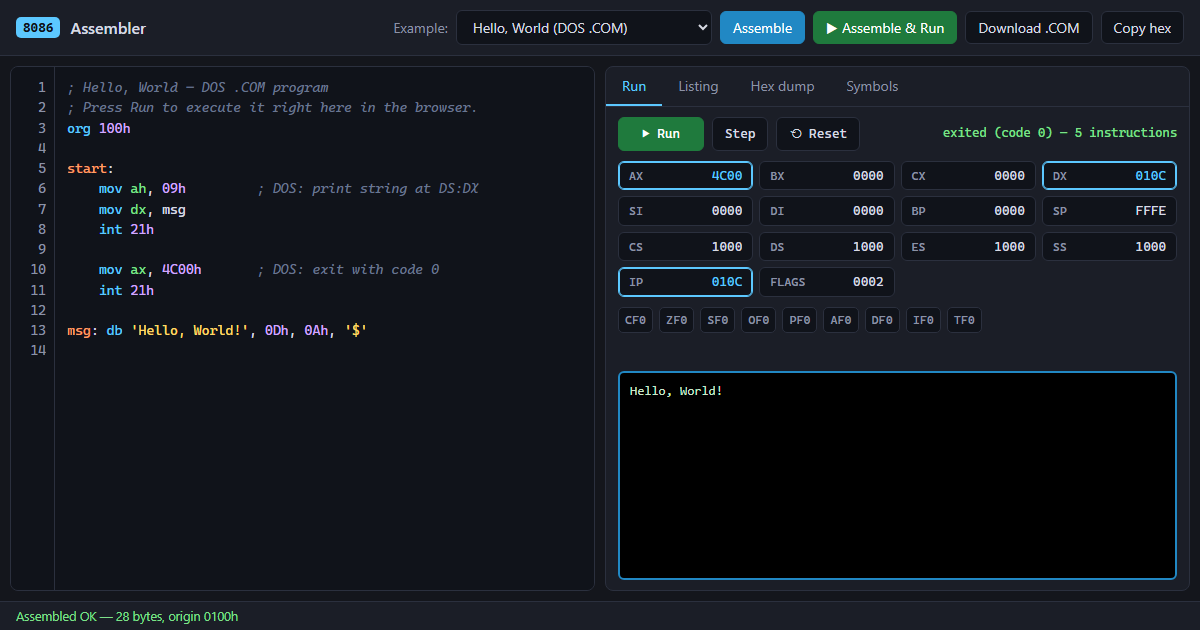
Task: Run the program in emulator
Action: click(x=661, y=134)
